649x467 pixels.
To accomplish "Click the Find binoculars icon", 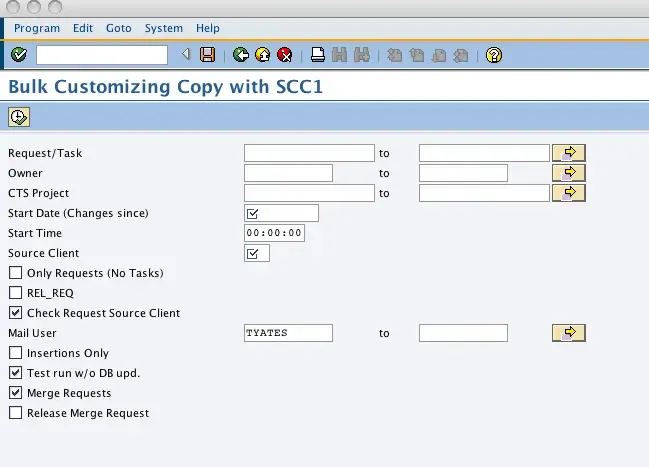I will (x=339, y=55).
